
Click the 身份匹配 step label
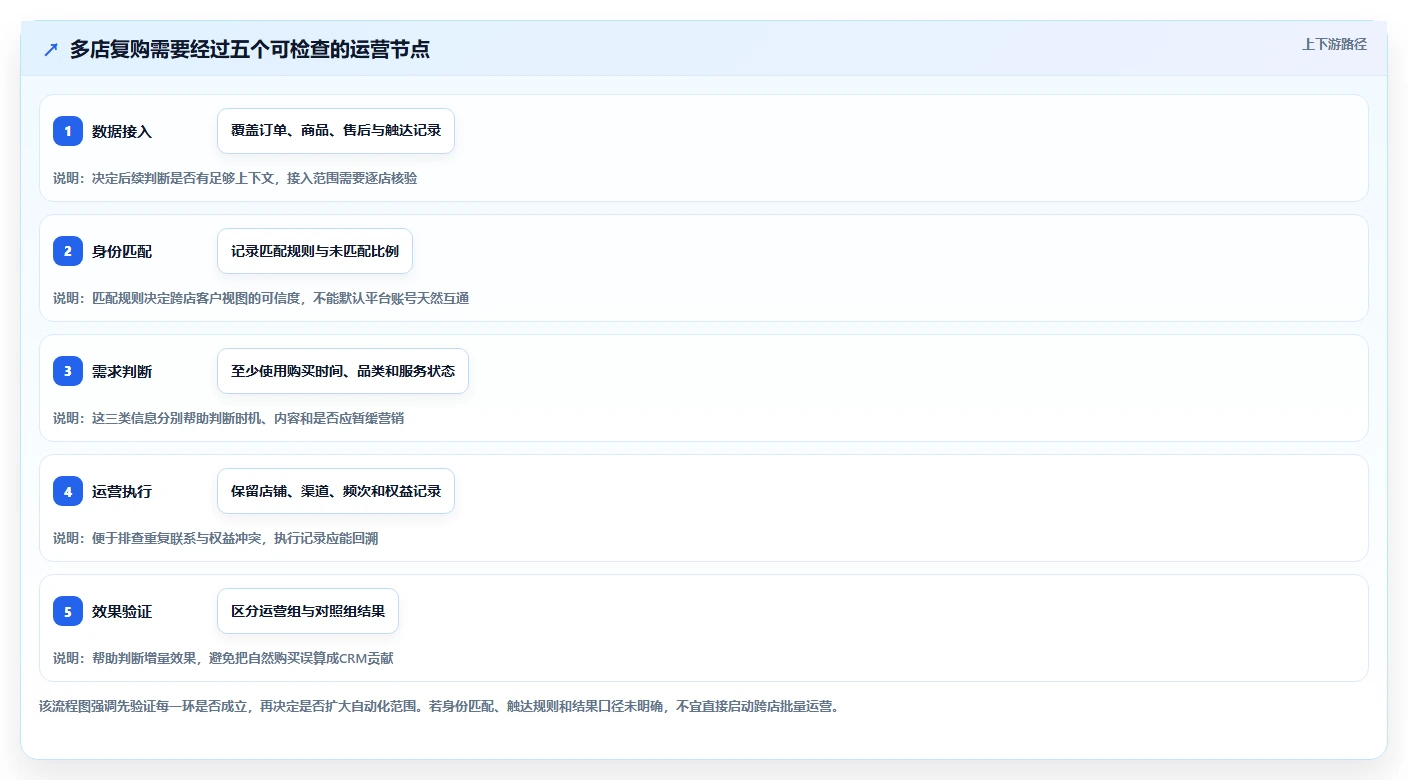[x=122, y=251]
